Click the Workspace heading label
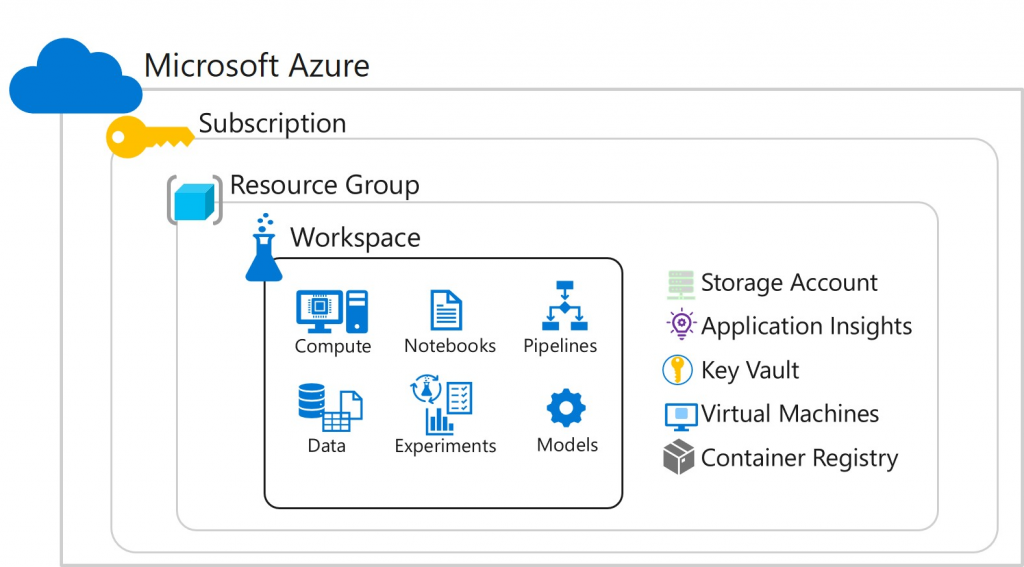The height and width of the screenshot is (567, 1024). 355,238
